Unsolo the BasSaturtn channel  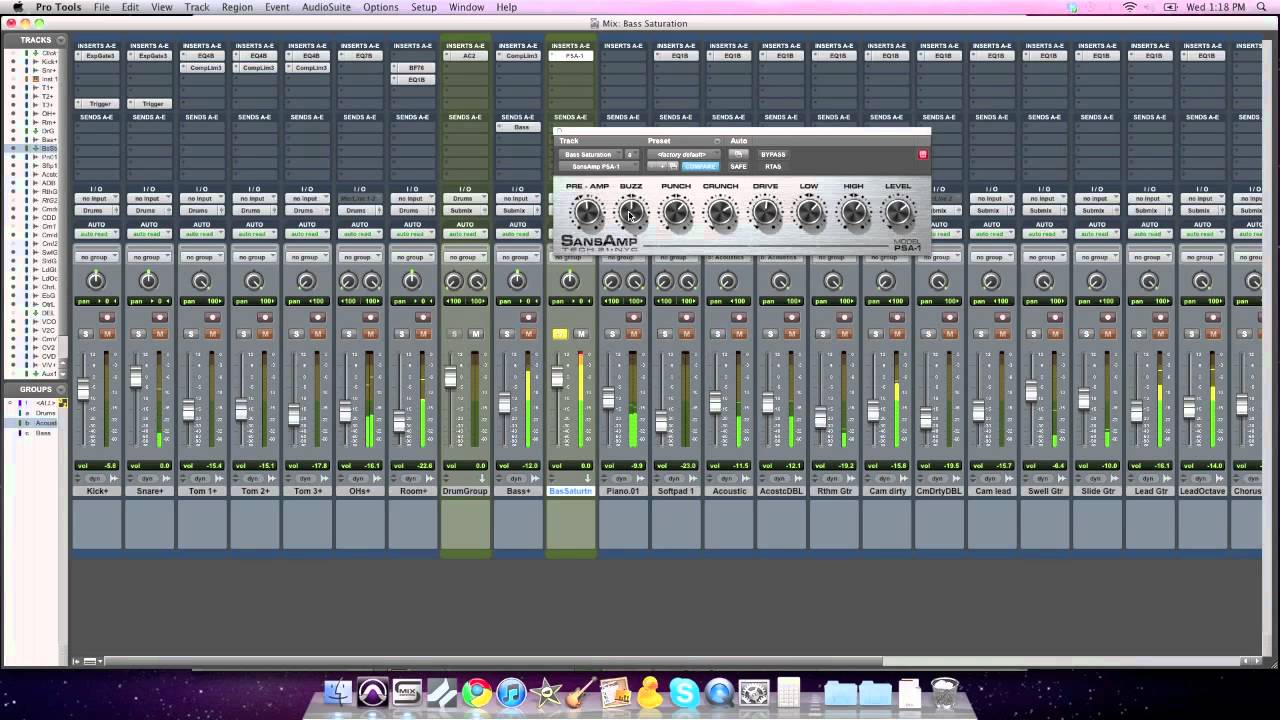(559, 334)
